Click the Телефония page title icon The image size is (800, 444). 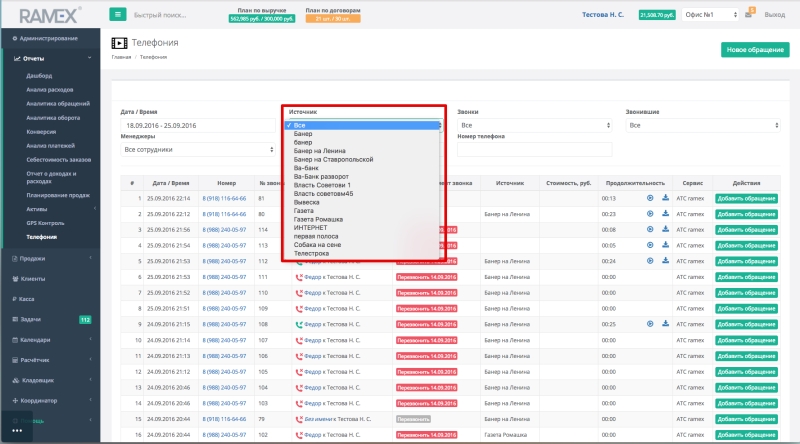click(119, 43)
